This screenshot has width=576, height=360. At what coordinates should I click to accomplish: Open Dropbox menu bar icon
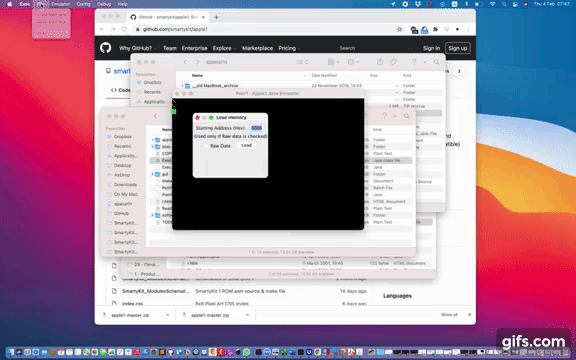(x=418, y=4)
